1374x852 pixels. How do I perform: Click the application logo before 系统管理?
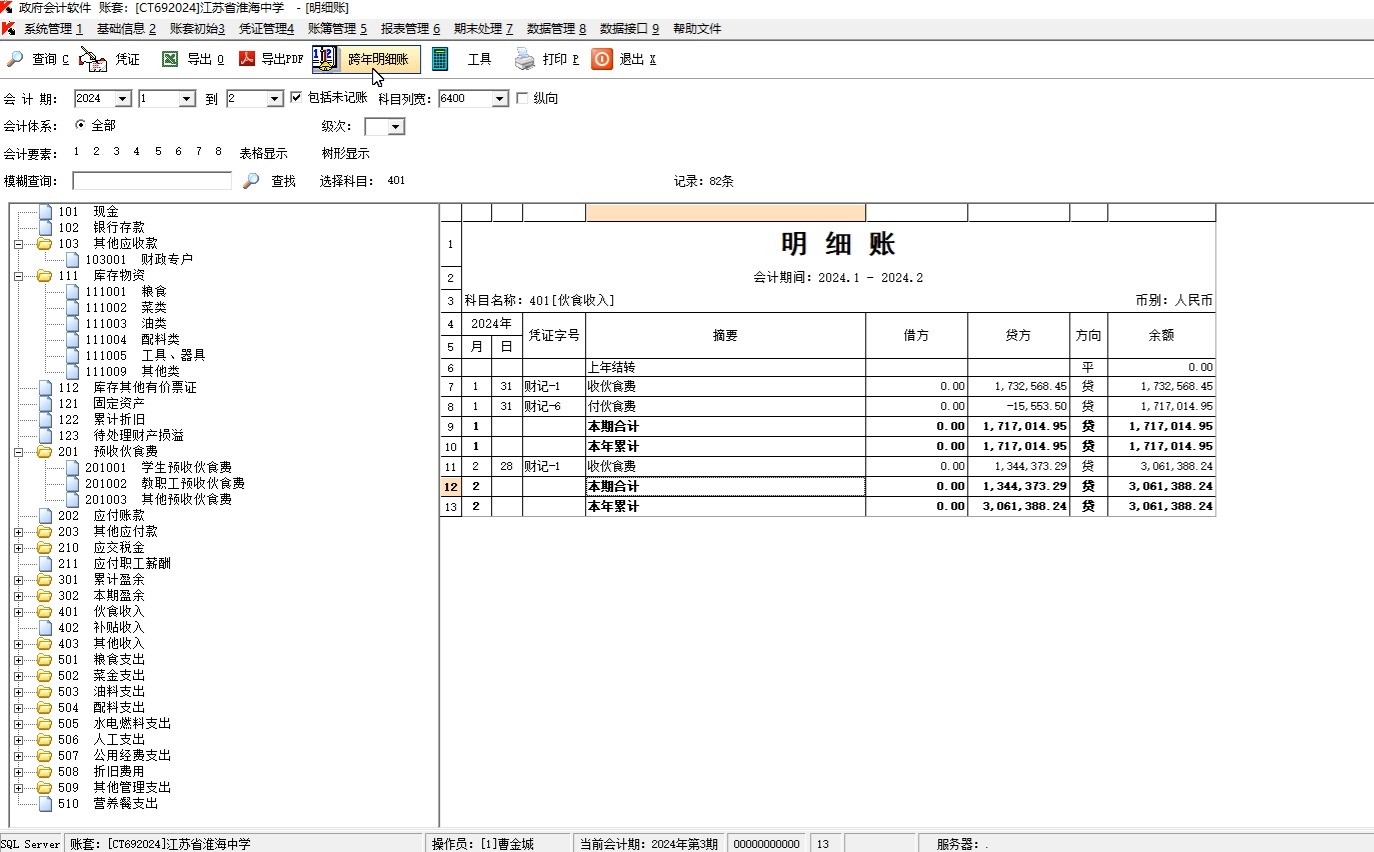click(8, 29)
